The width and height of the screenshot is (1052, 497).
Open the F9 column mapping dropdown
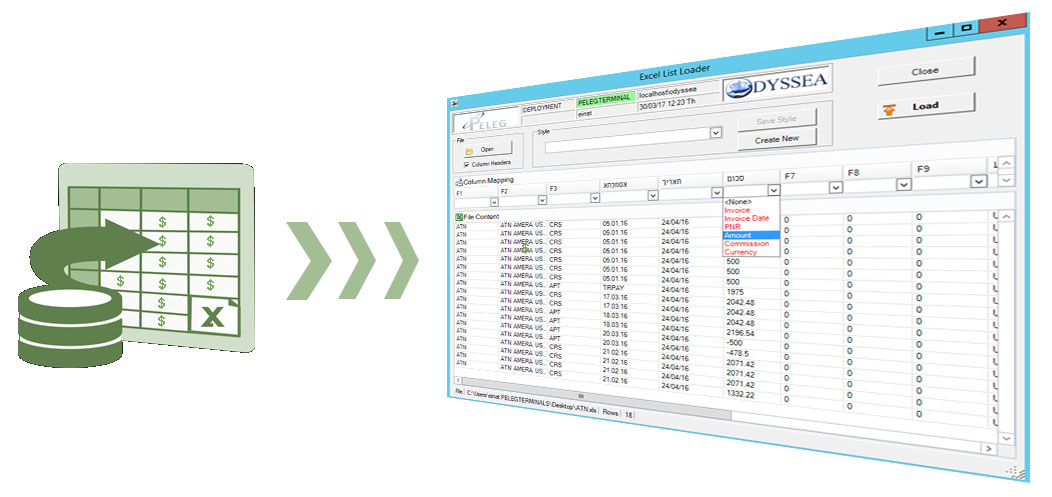(x=978, y=182)
